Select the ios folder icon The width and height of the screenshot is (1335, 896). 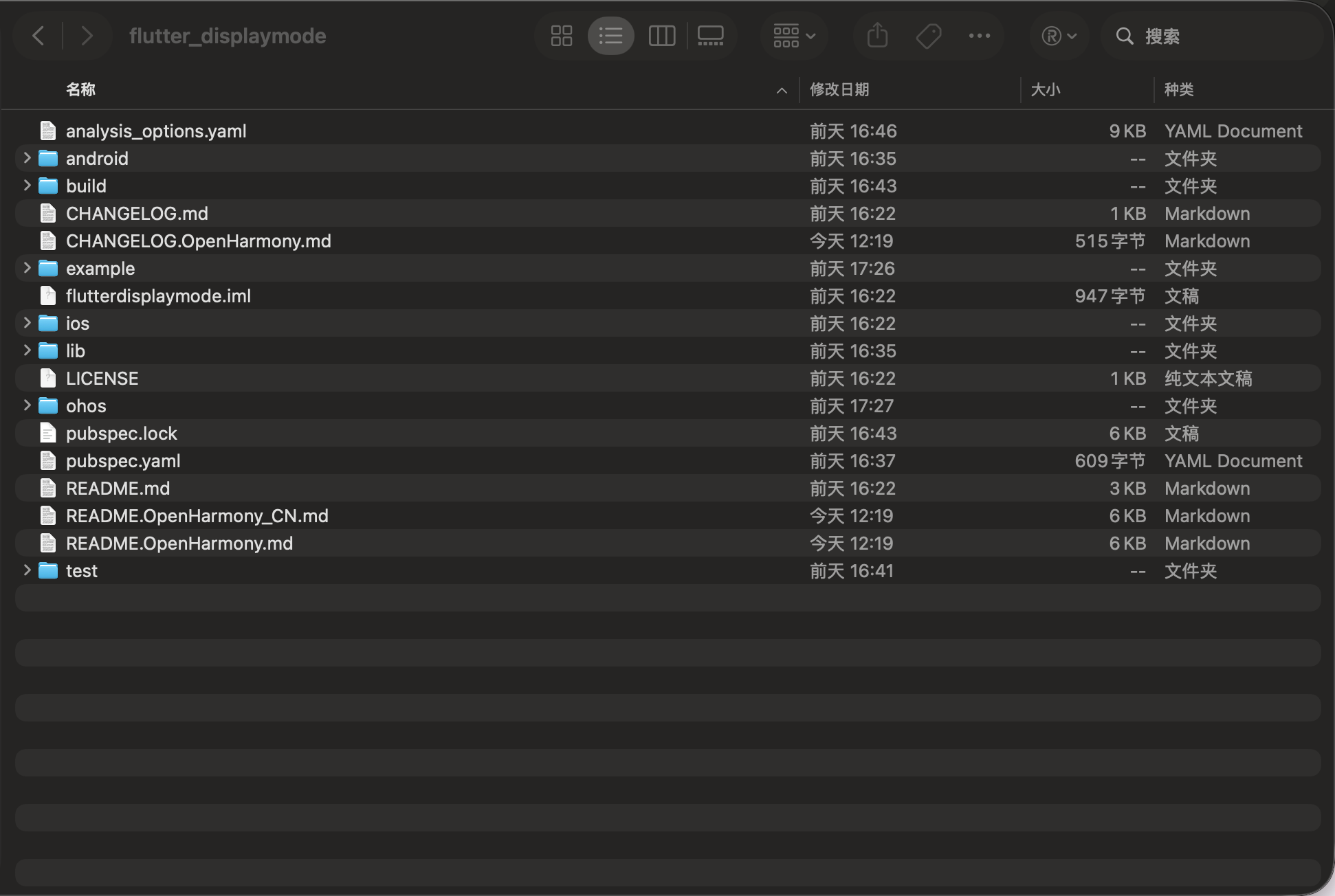click(48, 323)
